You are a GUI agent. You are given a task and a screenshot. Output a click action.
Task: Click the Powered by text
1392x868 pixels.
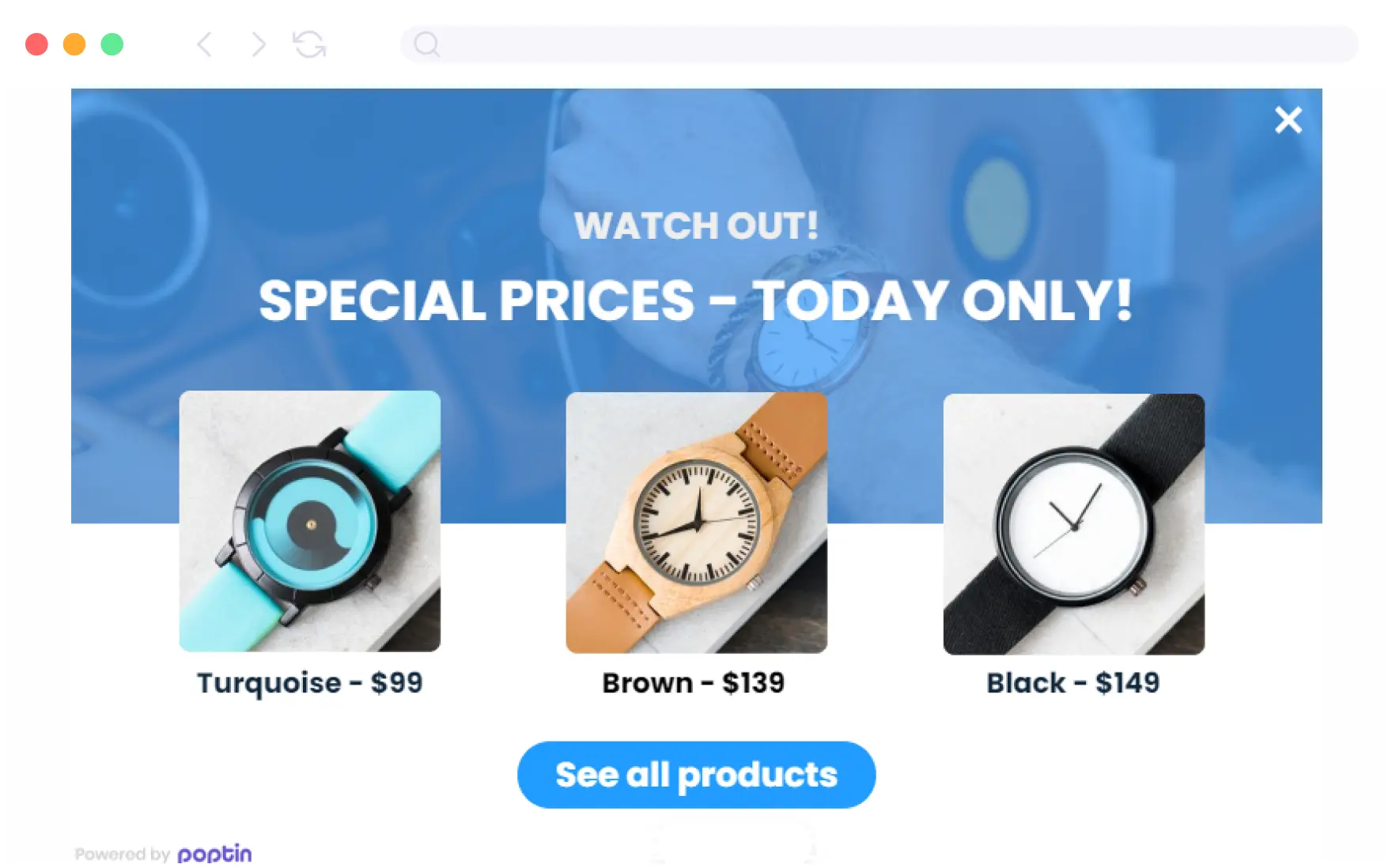click(123, 855)
